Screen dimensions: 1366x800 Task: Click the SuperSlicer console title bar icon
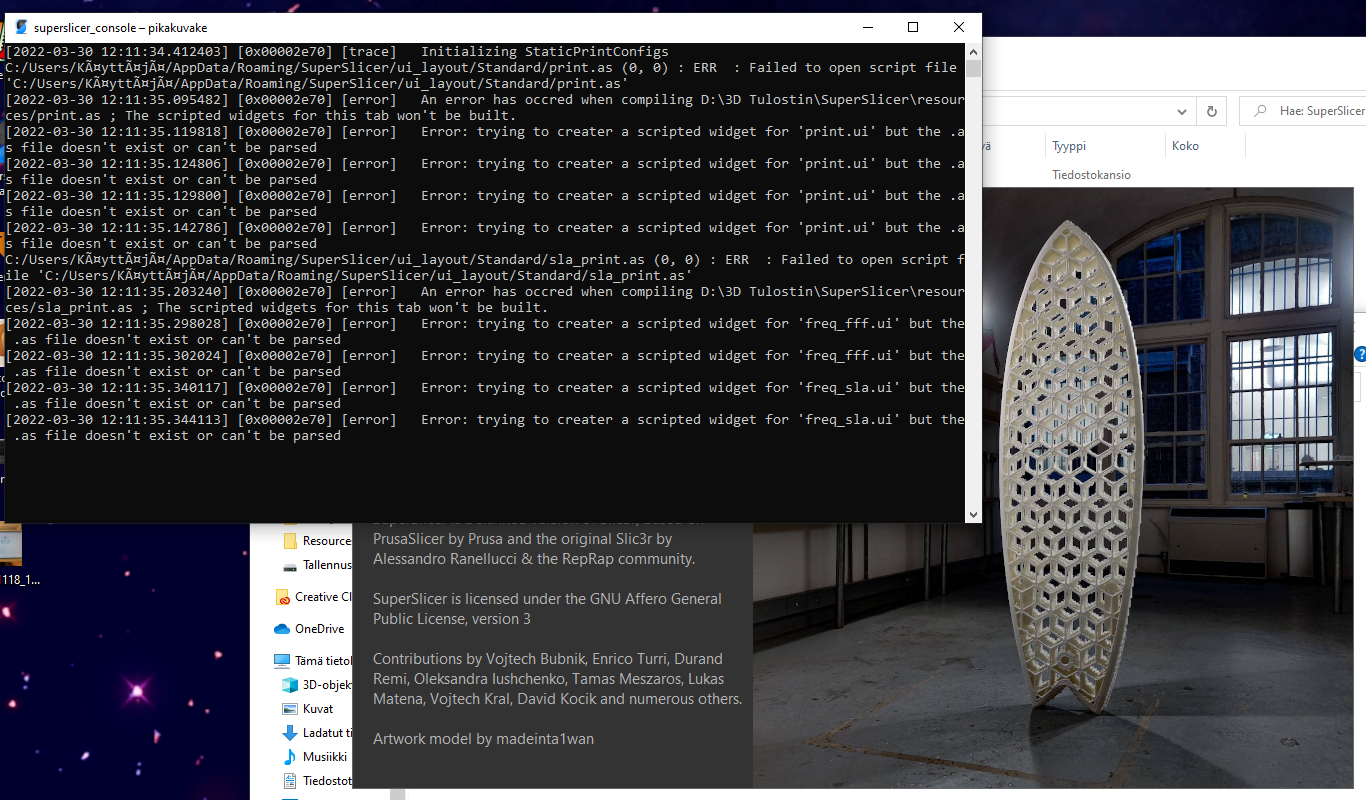coord(21,27)
